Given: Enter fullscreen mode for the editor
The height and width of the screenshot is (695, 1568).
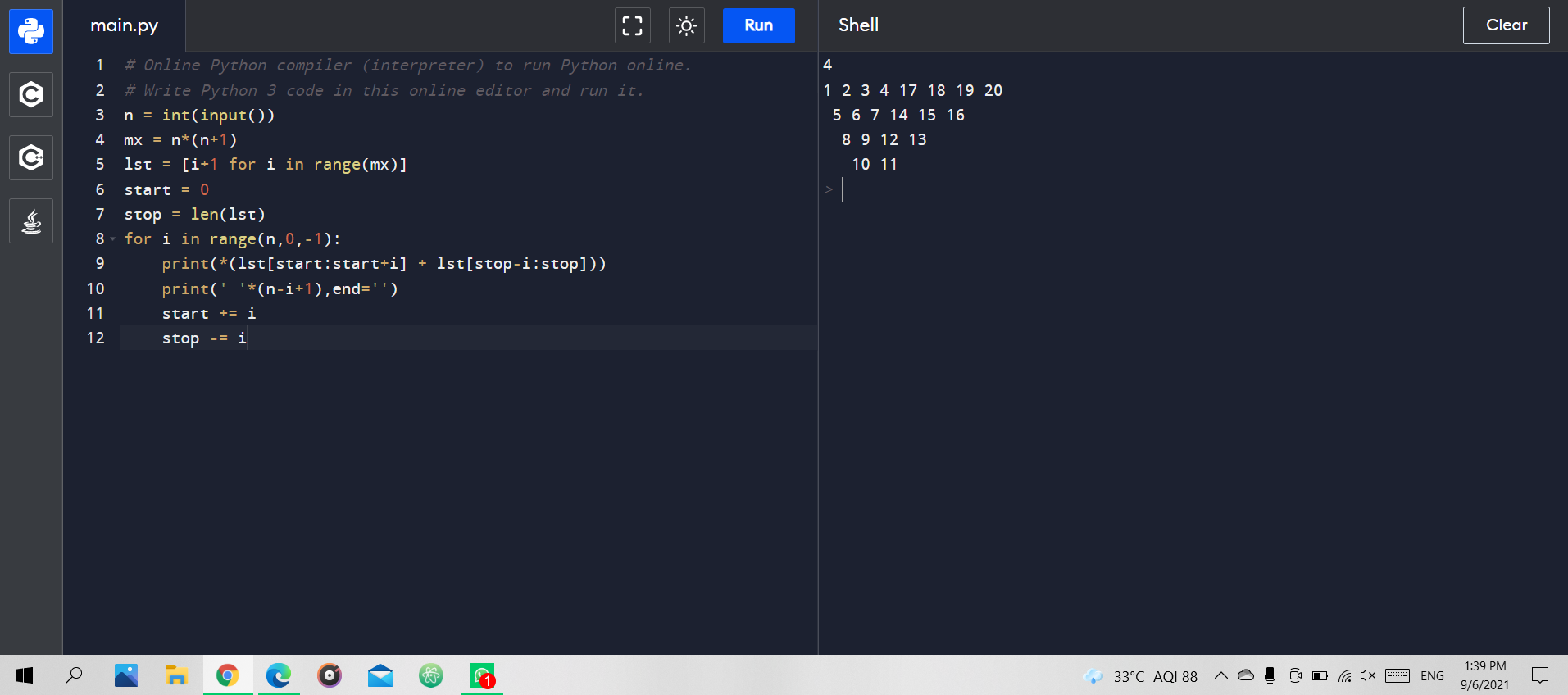Looking at the screenshot, I should [x=632, y=25].
